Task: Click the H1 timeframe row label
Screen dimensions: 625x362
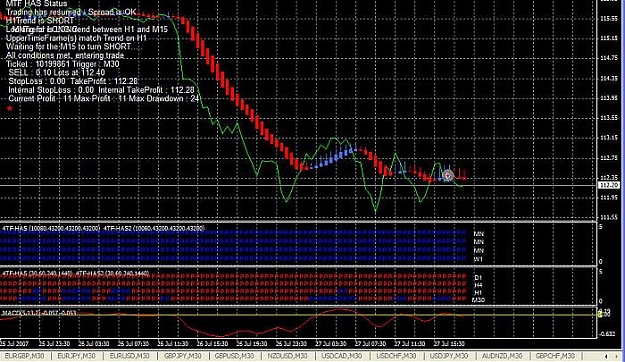Action: click(x=478, y=292)
